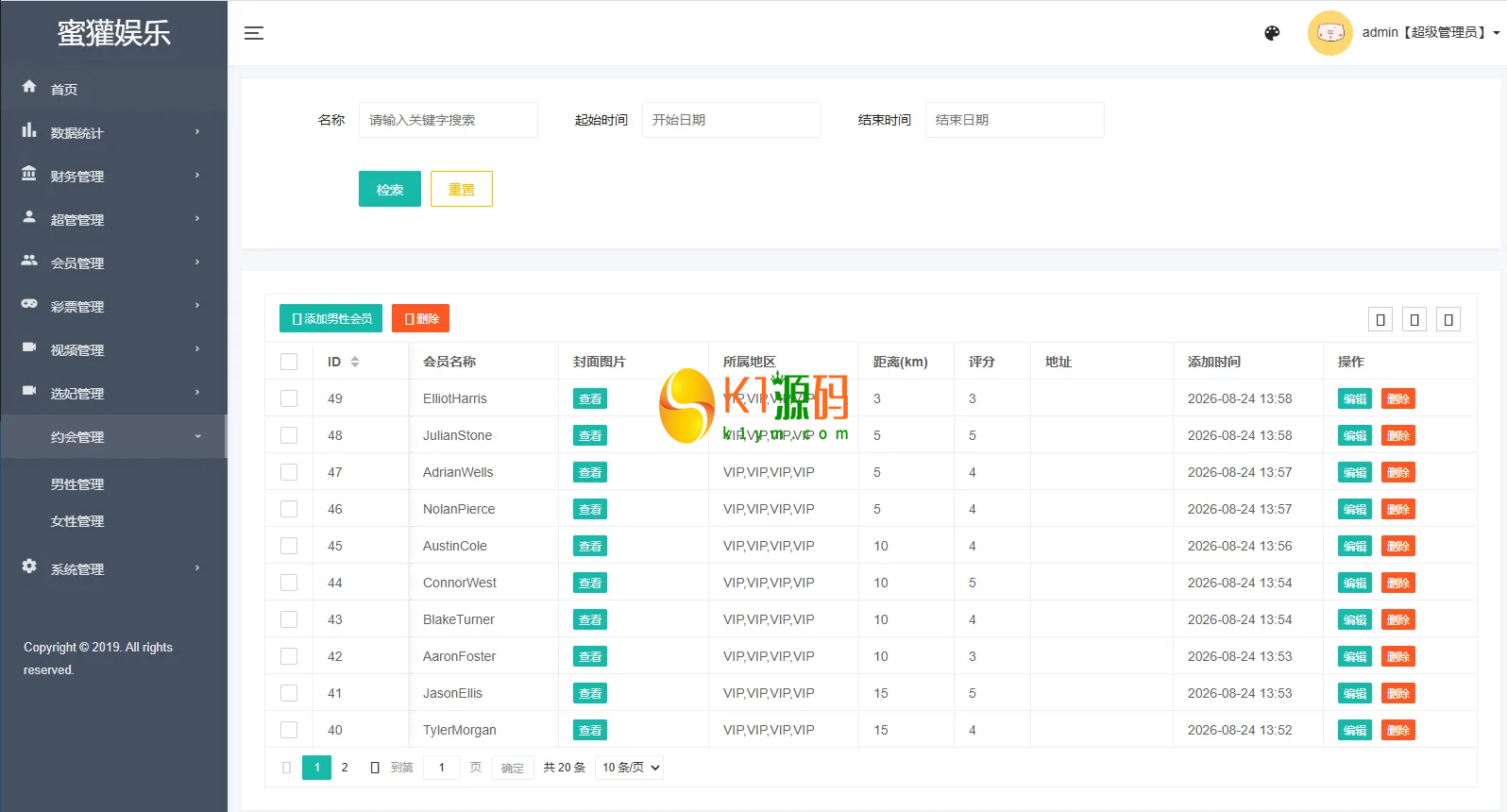Click the current page 1 indicator
Viewport: 1507px width, 812px height.
click(317, 768)
